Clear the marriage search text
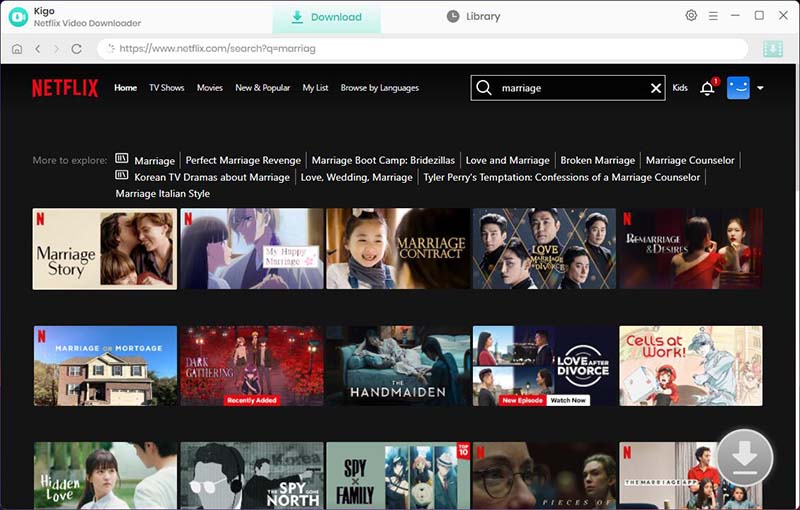The width and height of the screenshot is (800, 510). pos(656,88)
